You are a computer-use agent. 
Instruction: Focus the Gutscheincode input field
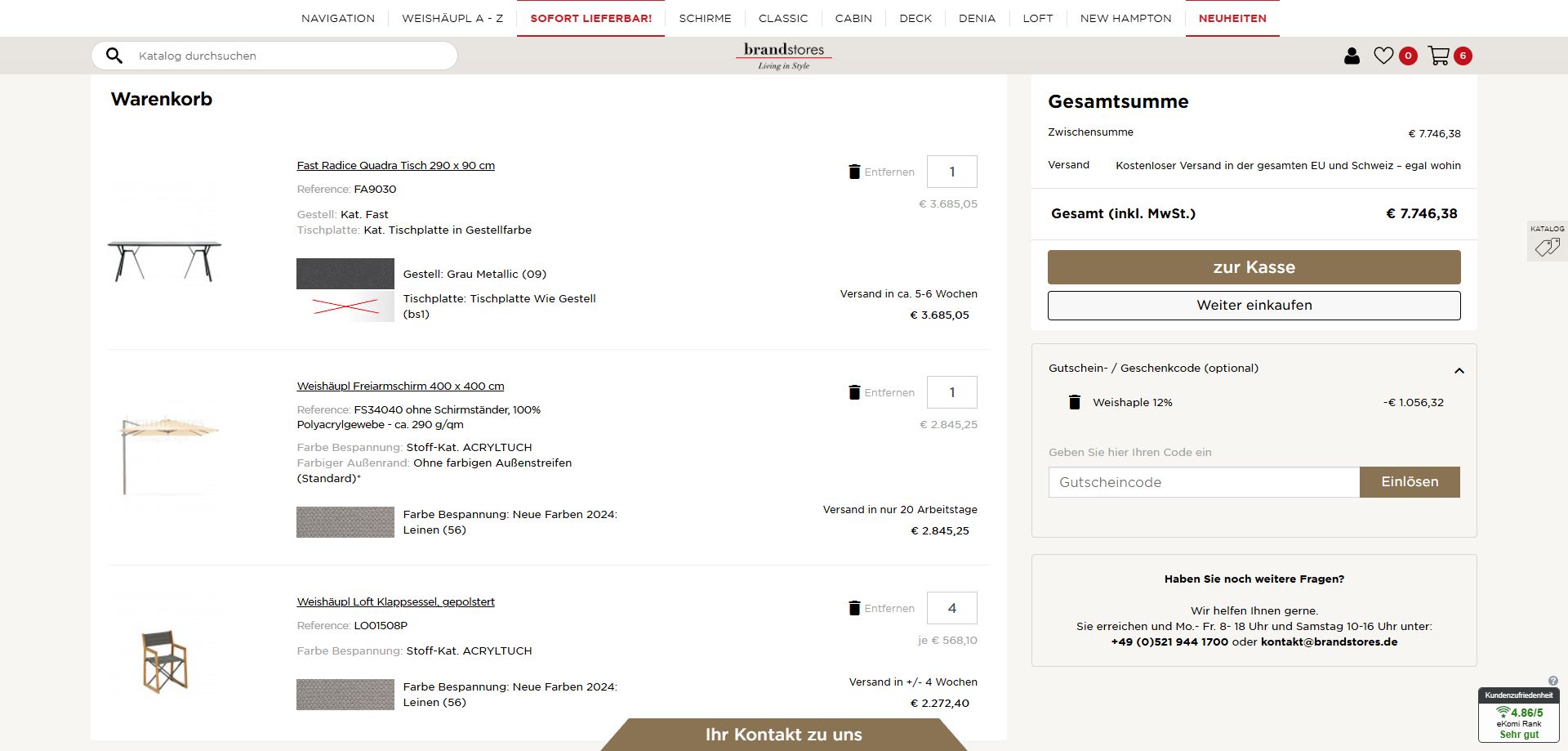(1204, 482)
